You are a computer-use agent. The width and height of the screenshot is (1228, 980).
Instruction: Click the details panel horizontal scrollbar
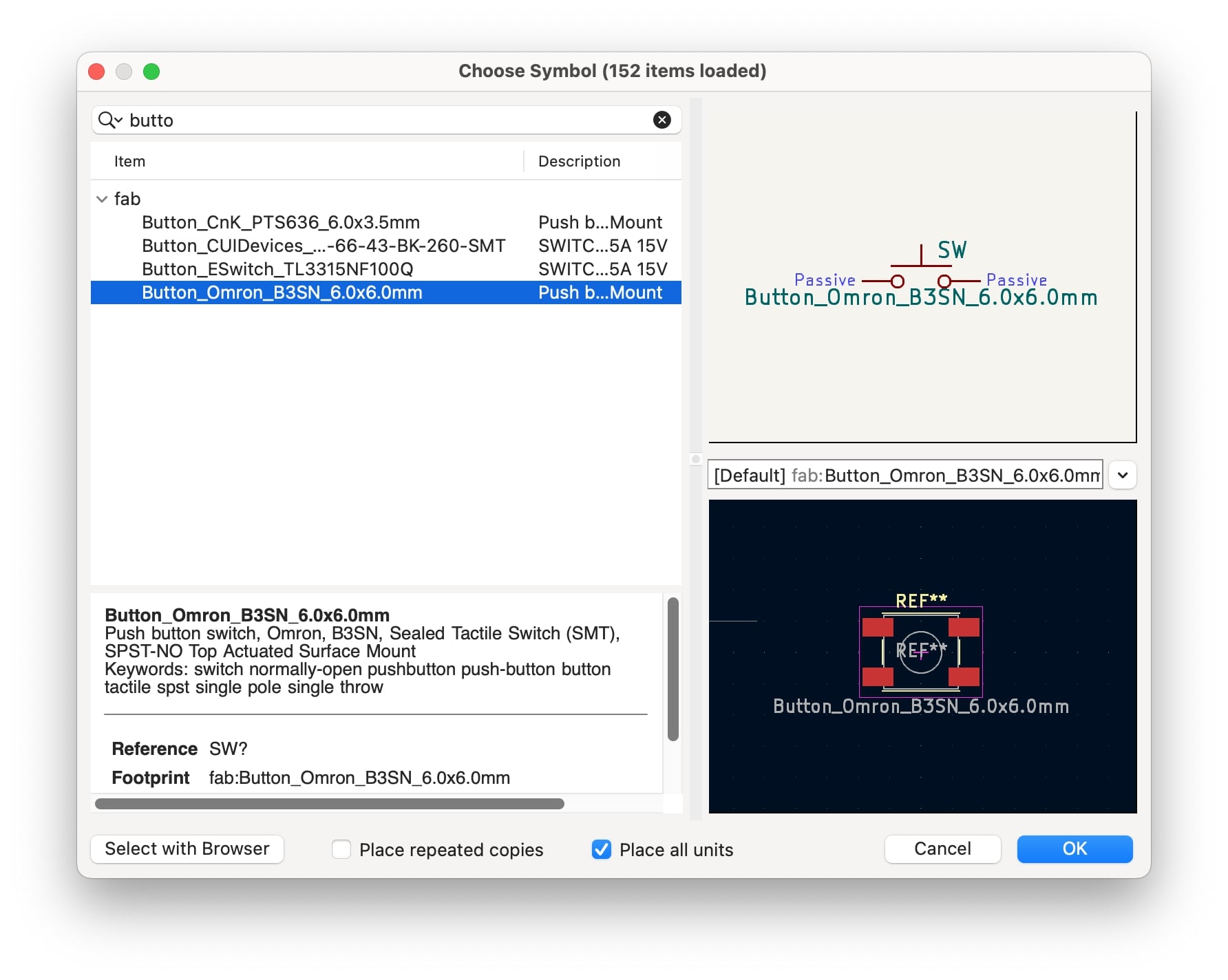point(330,804)
